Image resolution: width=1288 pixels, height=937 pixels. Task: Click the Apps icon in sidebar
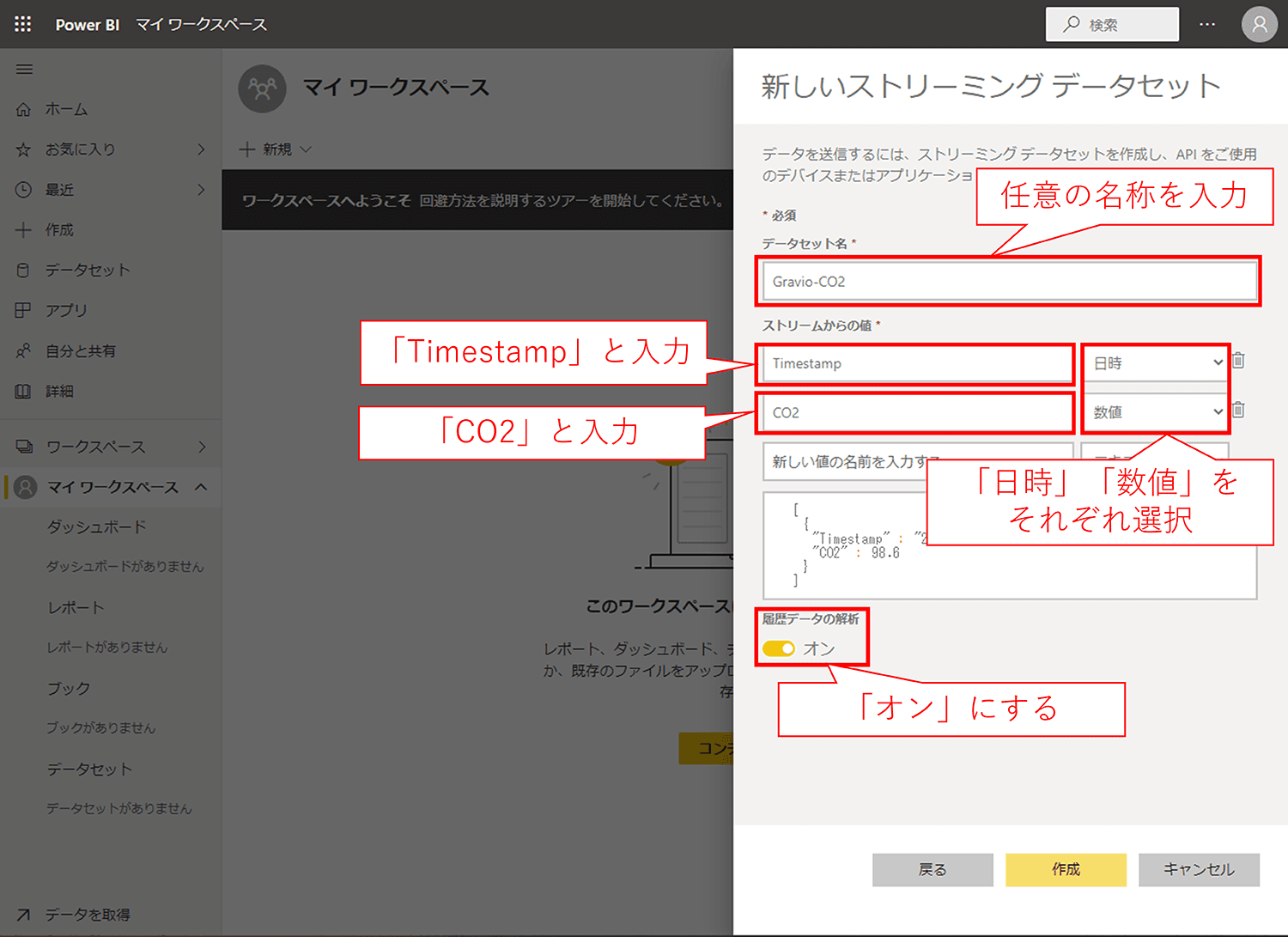point(23,310)
